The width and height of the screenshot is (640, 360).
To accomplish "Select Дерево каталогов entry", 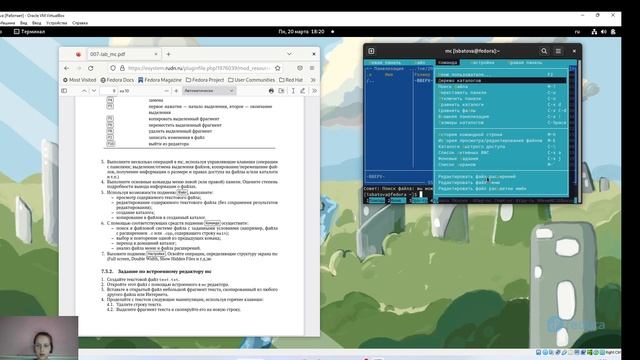I will click(502, 81).
